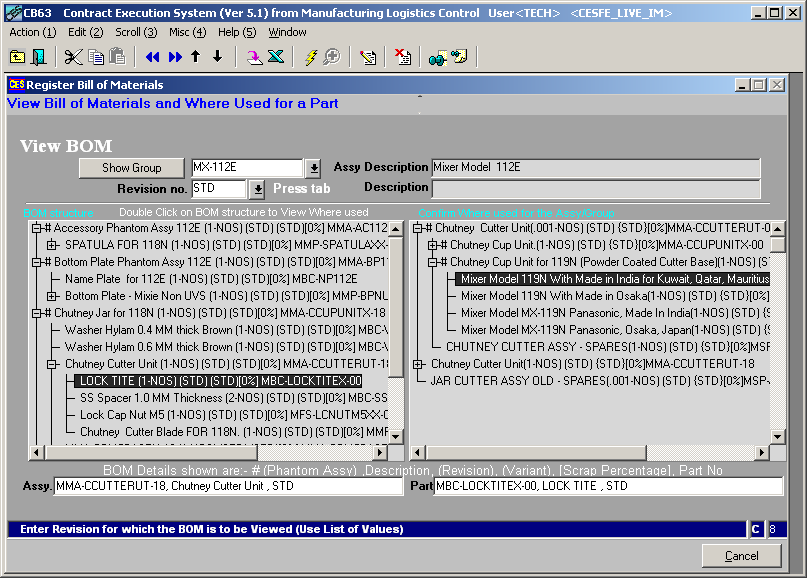Click the Copy icon in toolbar
The width and height of the screenshot is (807, 580).
pyautogui.click(x=96, y=57)
